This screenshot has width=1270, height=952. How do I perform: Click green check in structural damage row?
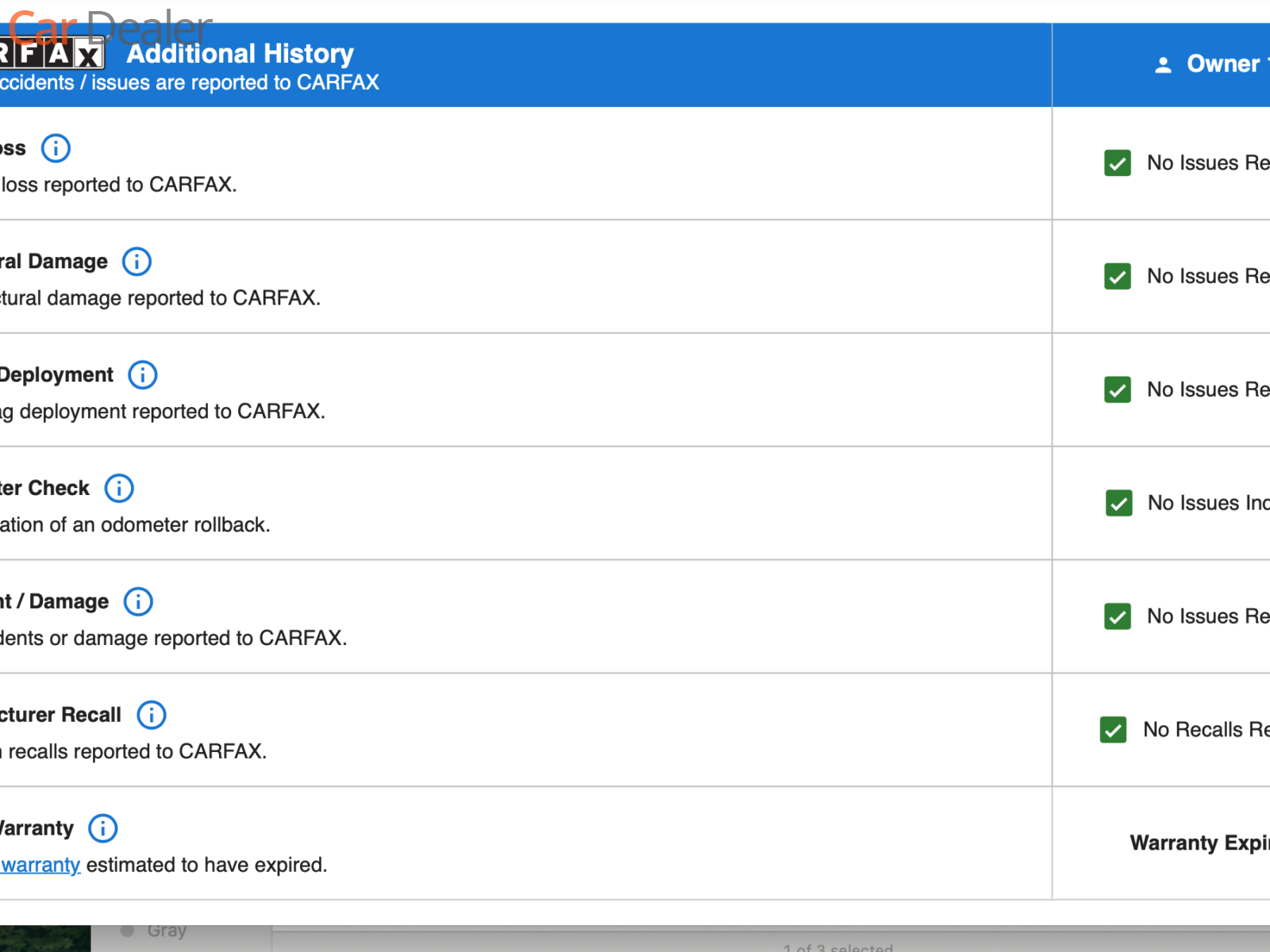tap(1118, 277)
